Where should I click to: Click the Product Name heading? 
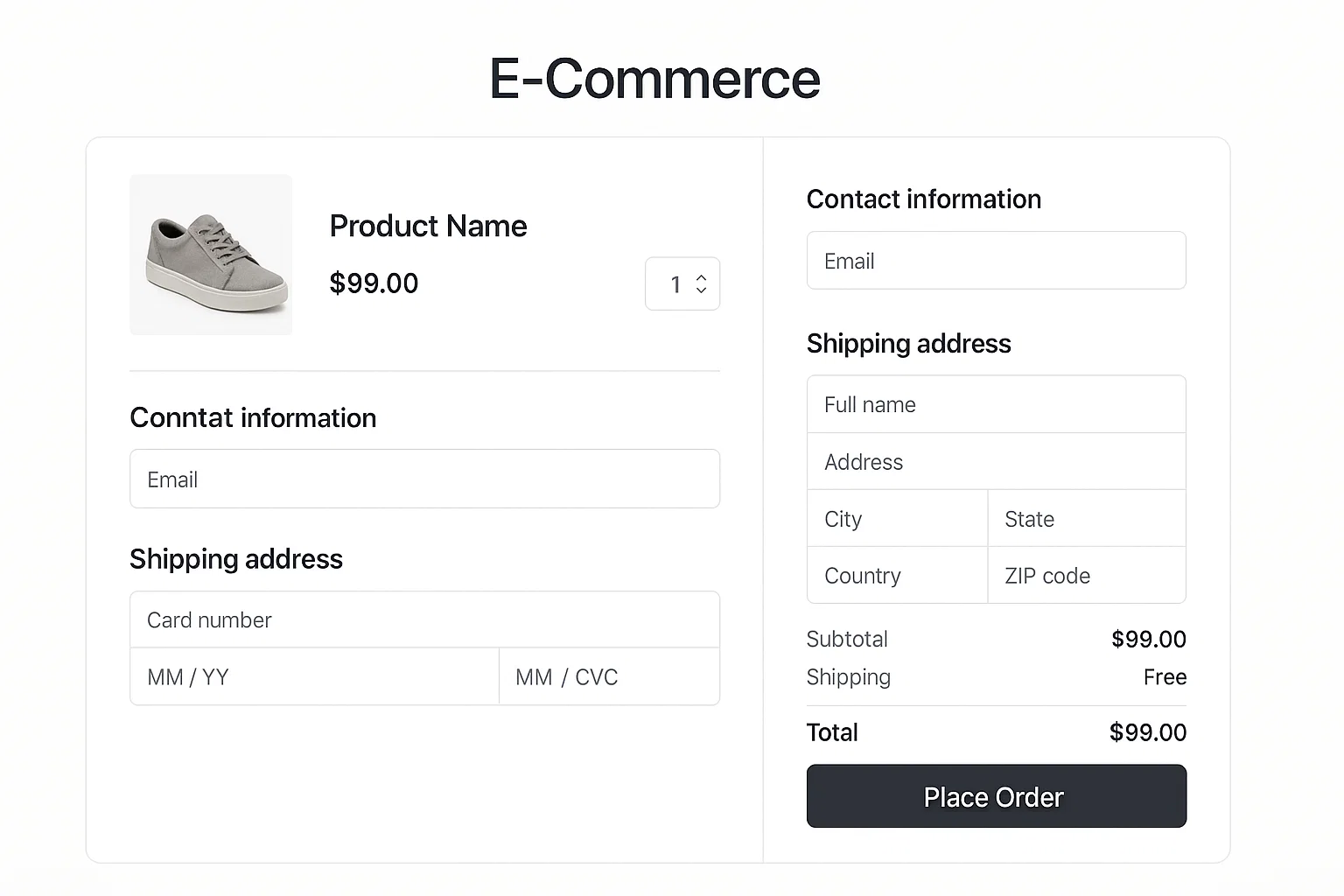click(x=428, y=226)
